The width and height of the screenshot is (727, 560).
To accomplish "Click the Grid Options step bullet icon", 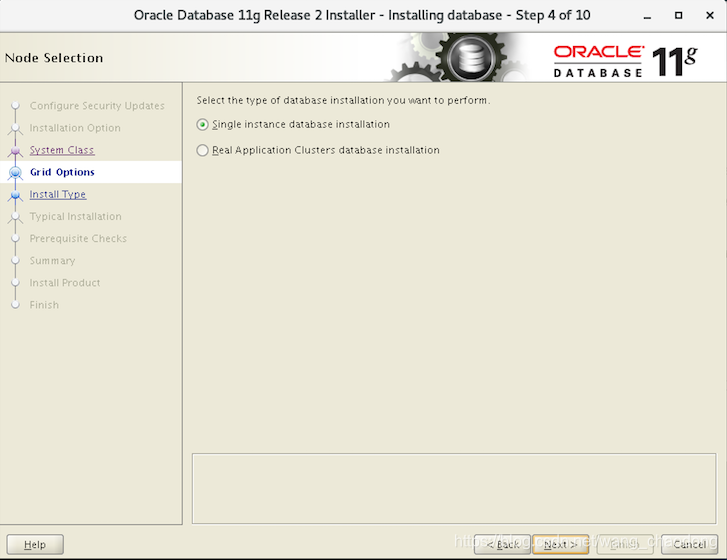I will click(15, 172).
